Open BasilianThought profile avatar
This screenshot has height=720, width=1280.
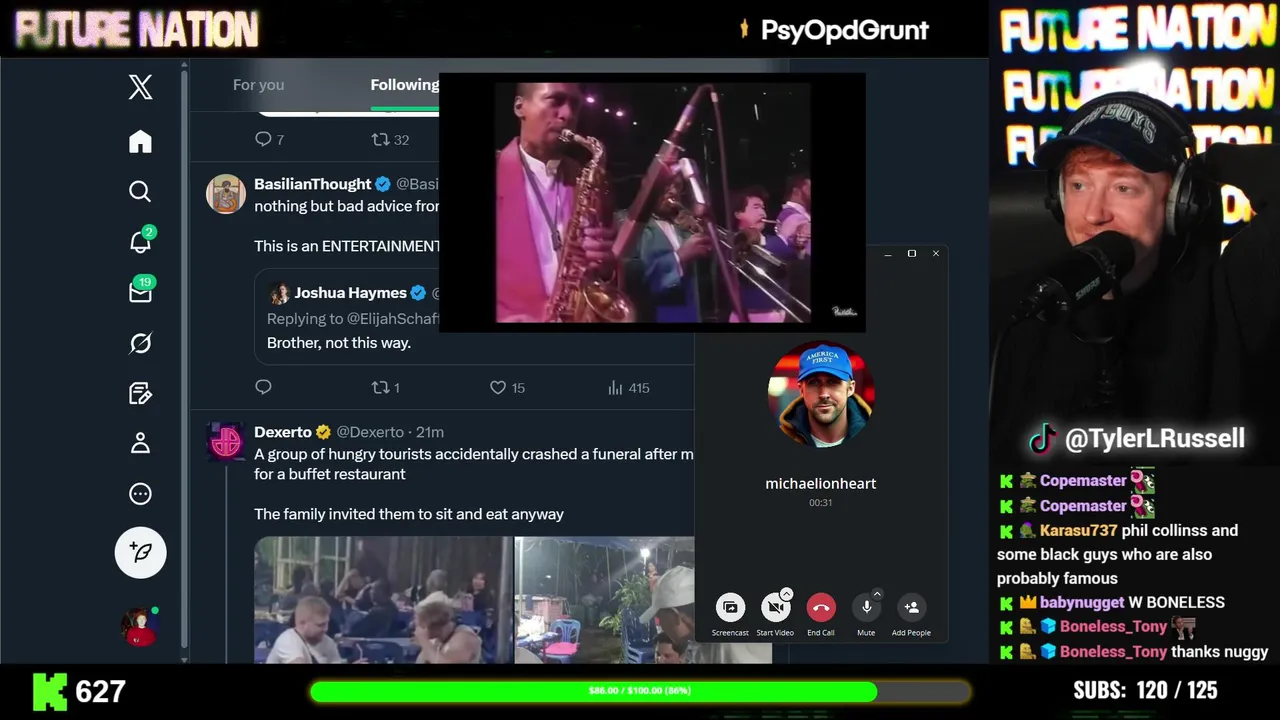pyautogui.click(x=226, y=194)
